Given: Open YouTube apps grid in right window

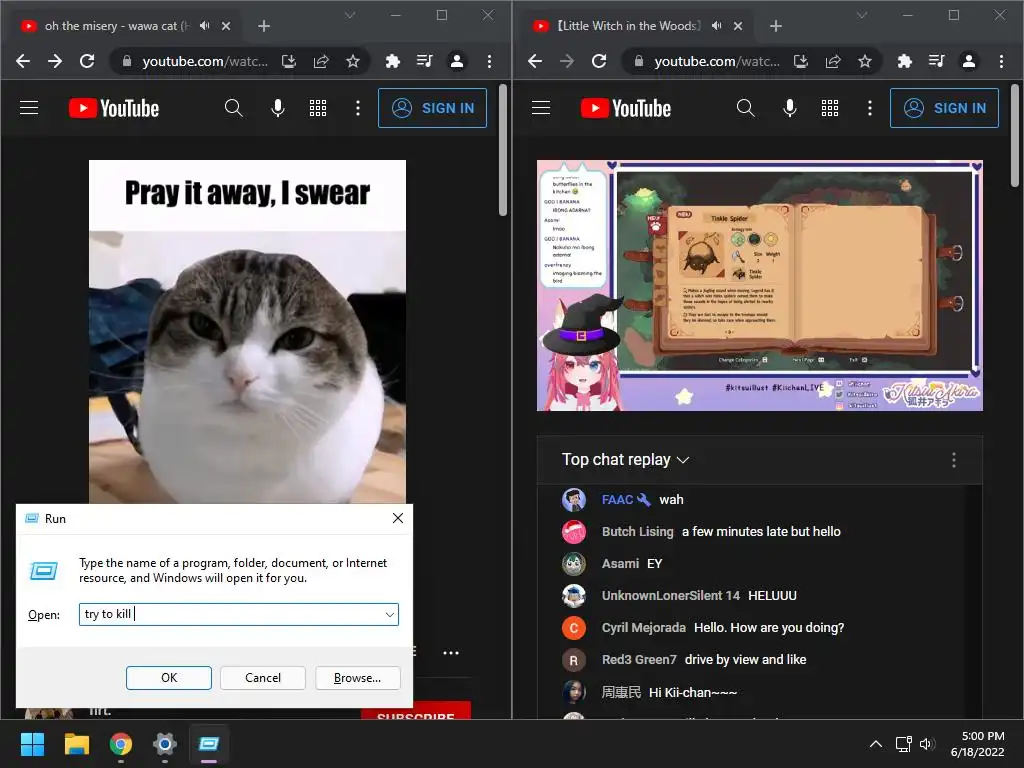Looking at the screenshot, I should click(x=830, y=108).
